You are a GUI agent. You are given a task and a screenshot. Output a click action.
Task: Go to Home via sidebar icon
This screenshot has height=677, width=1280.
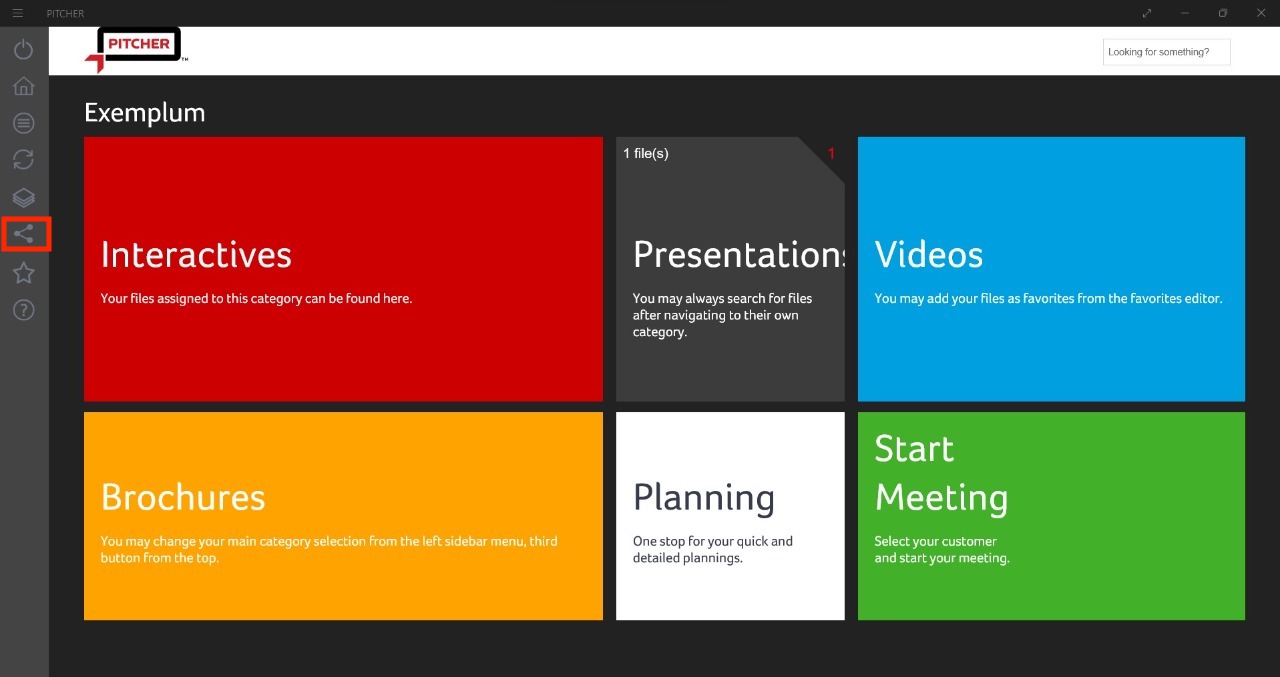tap(24, 86)
